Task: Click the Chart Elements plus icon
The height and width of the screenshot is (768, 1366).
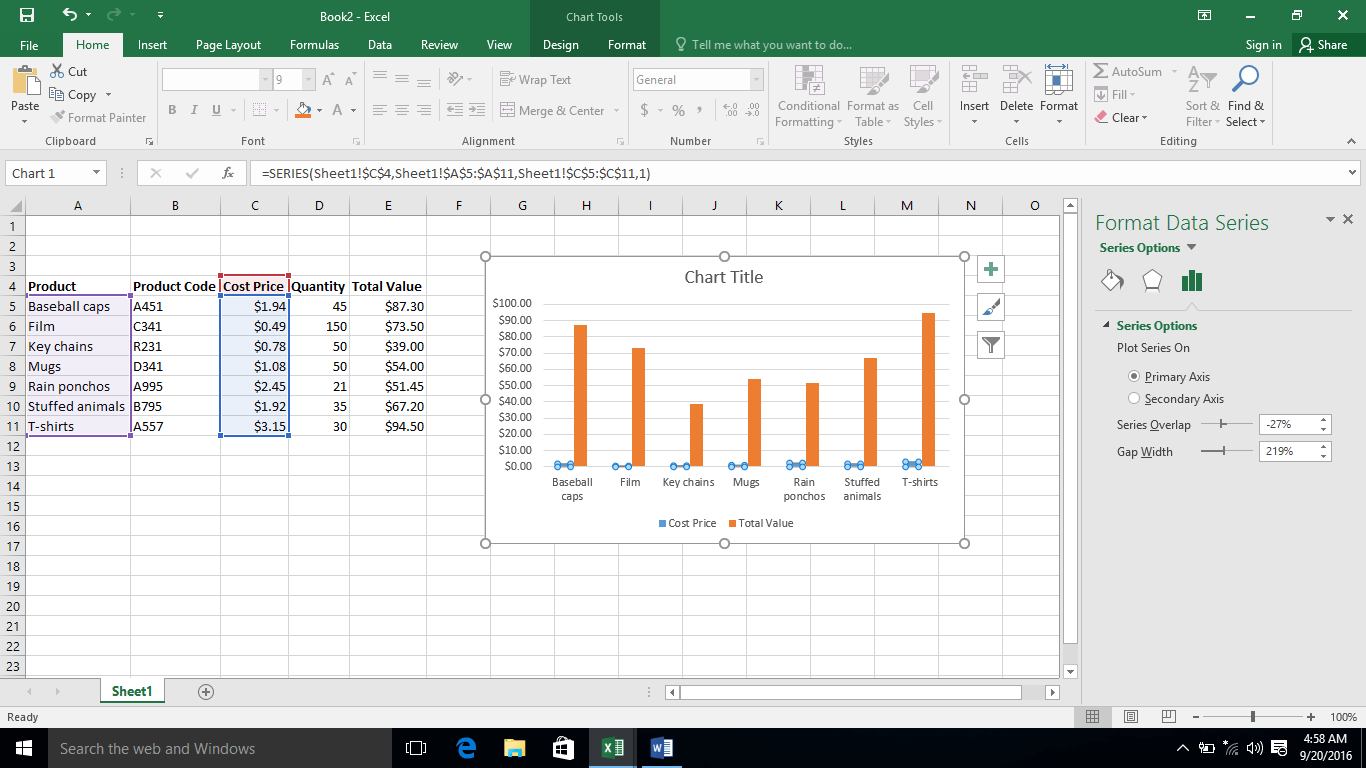Action: tap(990, 269)
